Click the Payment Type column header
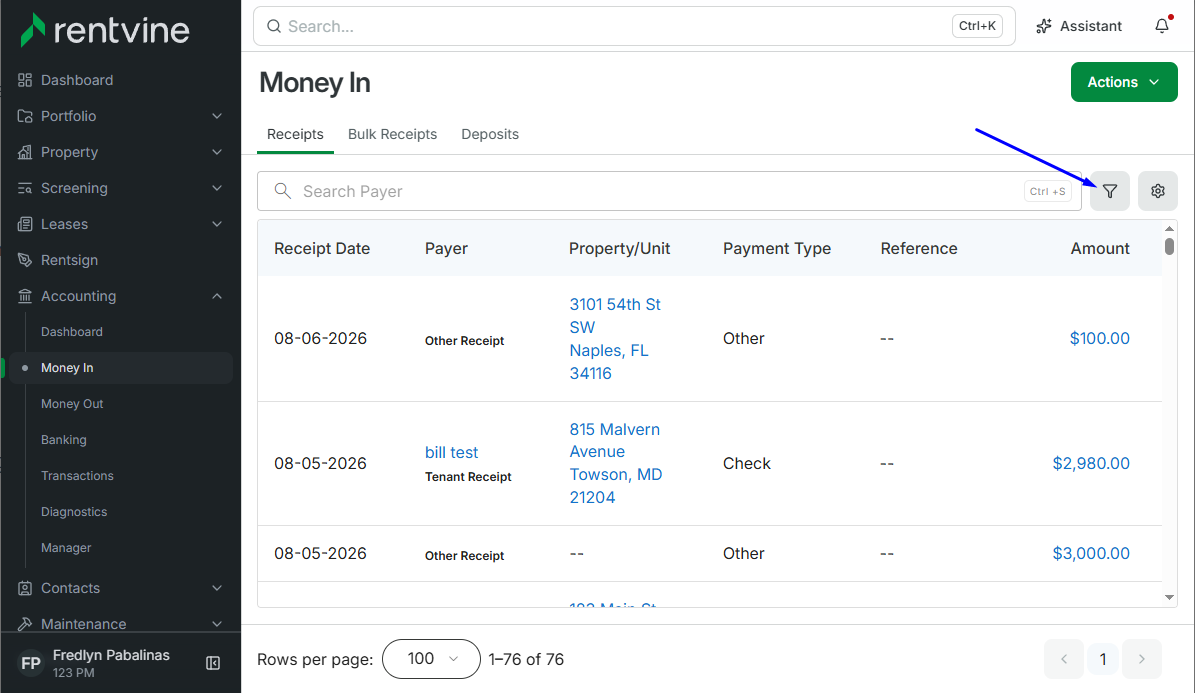The height and width of the screenshot is (693, 1195). (x=777, y=249)
